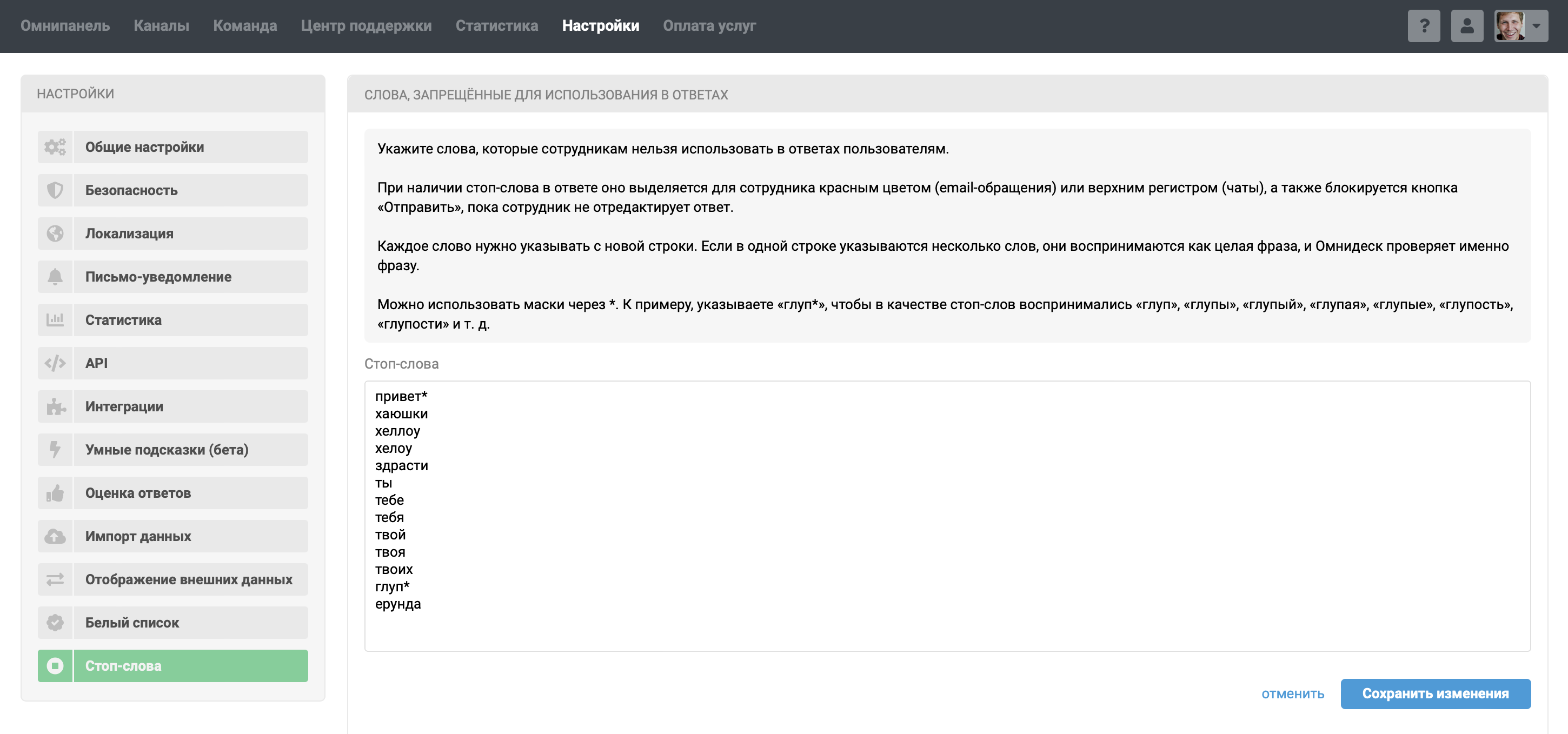Click the lightning bolt icon for Умные подсказки
Viewport: 1568px width, 734px height.
point(55,449)
